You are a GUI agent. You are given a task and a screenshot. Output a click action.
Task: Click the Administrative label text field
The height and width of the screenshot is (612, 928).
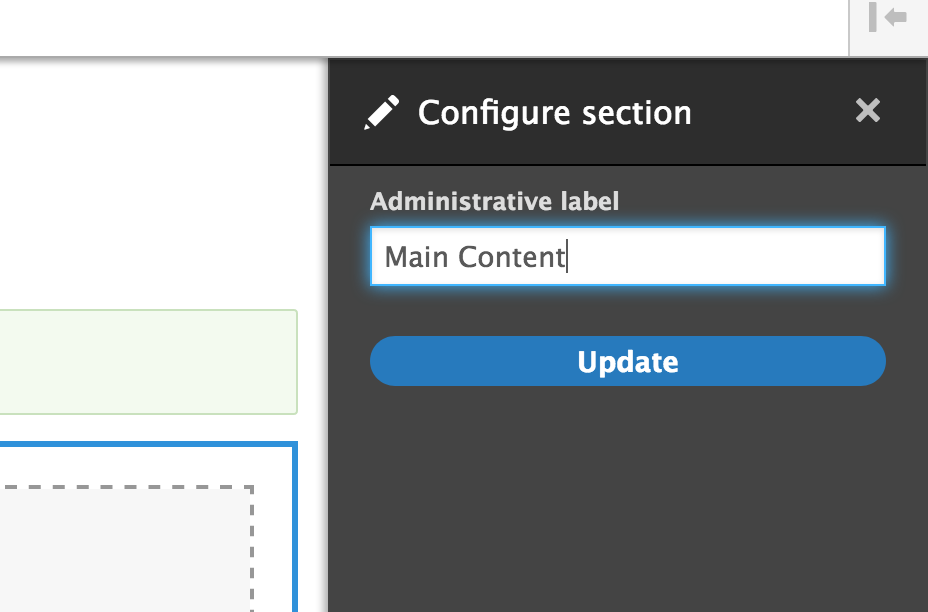(627, 257)
